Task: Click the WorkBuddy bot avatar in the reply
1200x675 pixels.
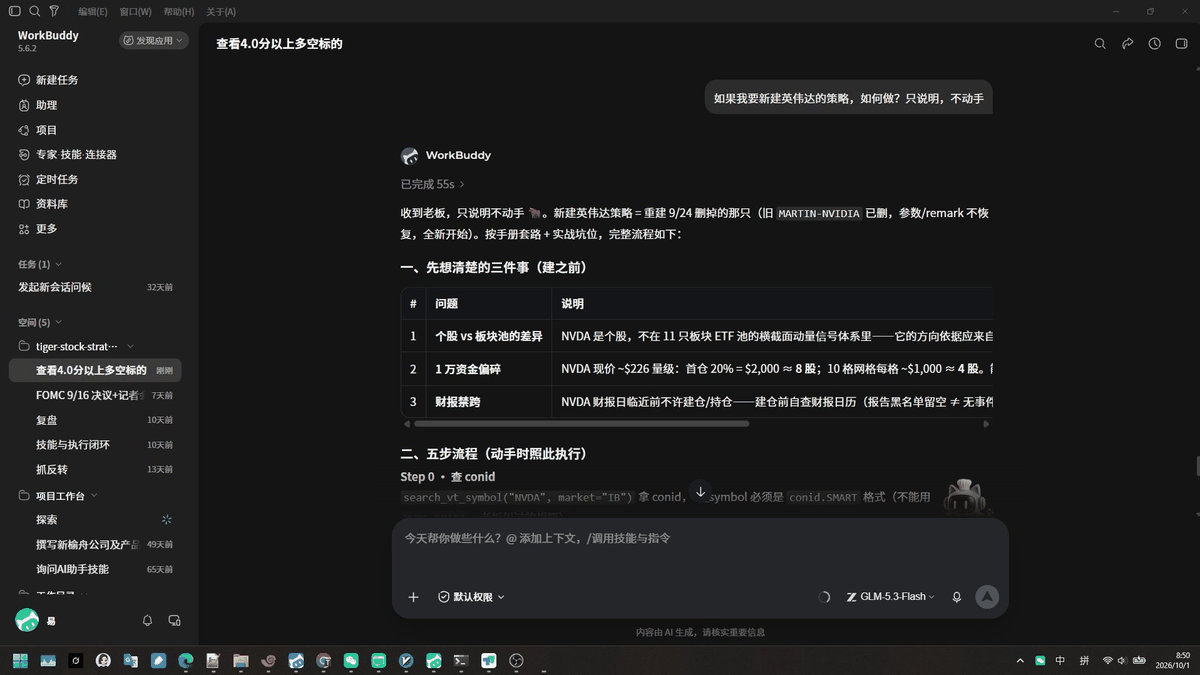Action: click(409, 156)
